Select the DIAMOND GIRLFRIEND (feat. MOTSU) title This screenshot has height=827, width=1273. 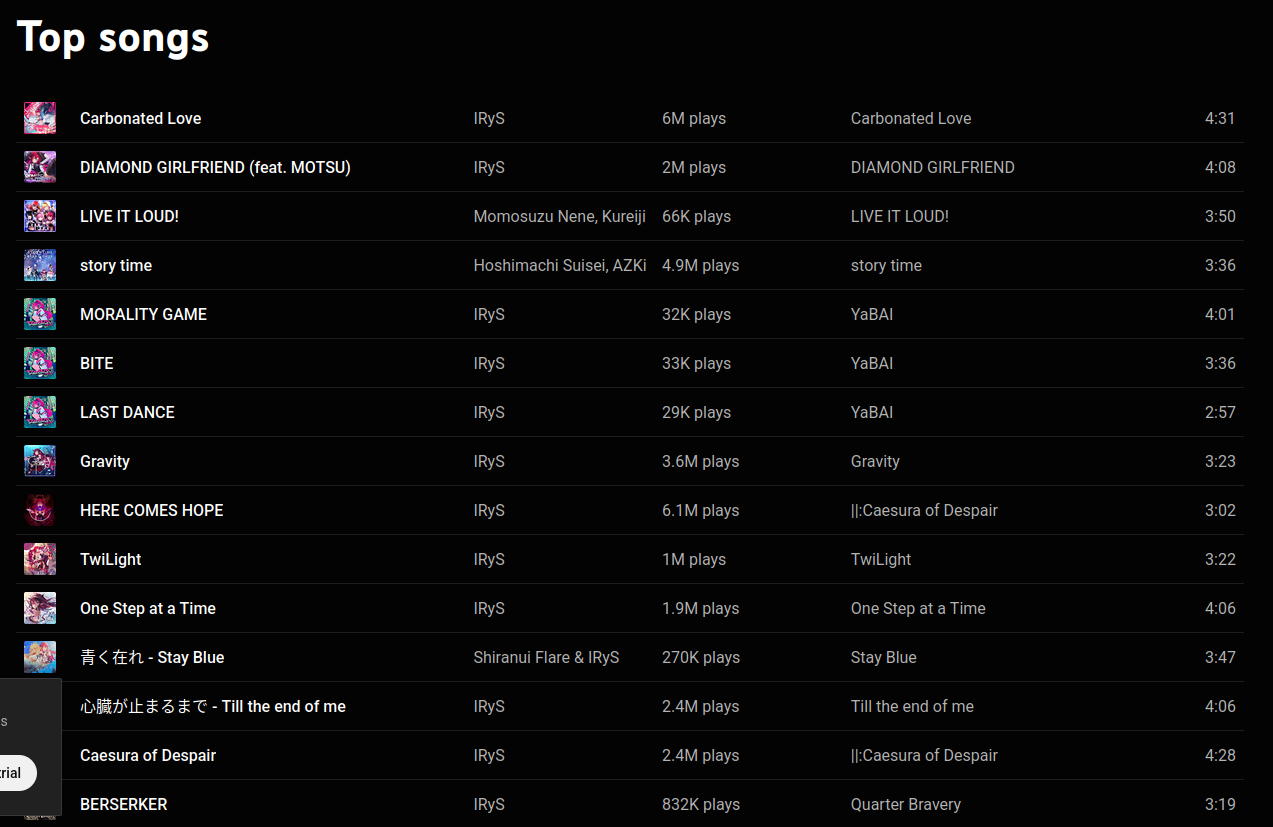click(215, 167)
